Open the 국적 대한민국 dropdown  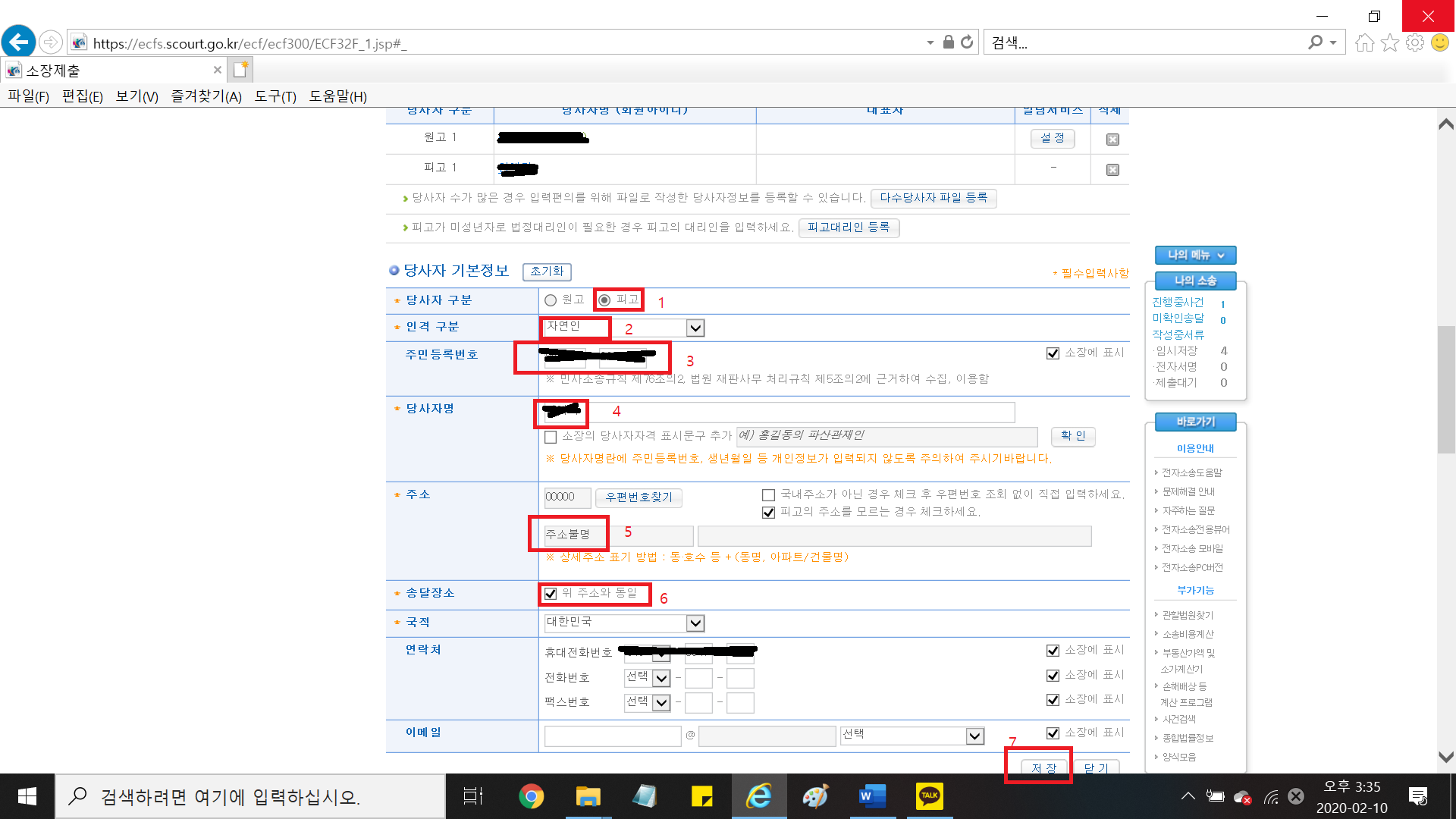[x=695, y=623]
